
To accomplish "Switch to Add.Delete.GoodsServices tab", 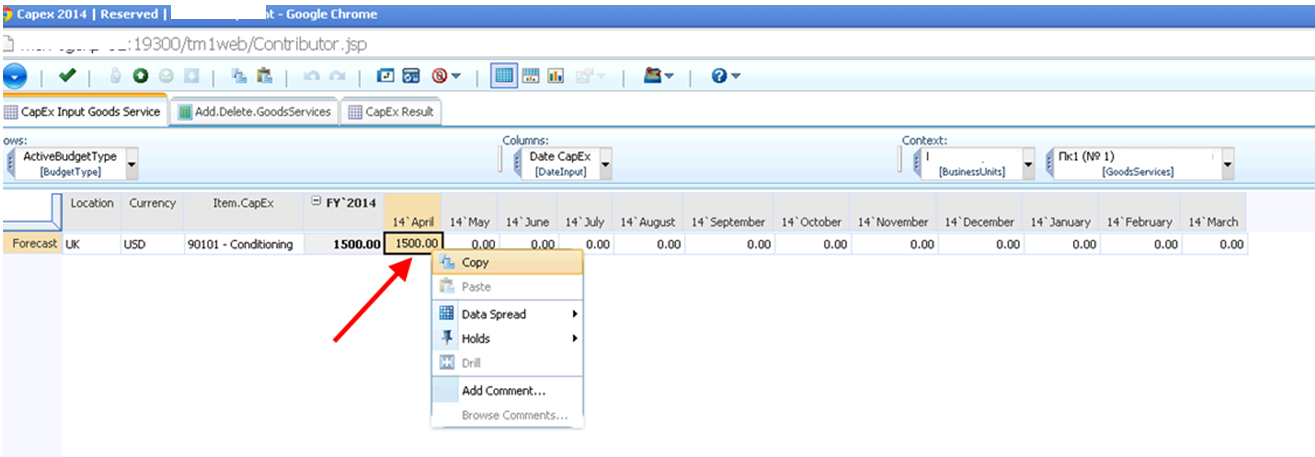I will (x=254, y=112).
